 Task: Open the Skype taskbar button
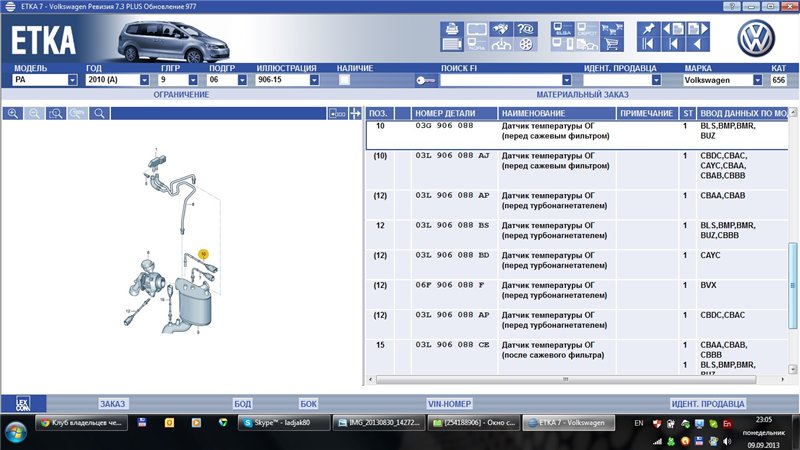click(x=284, y=422)
